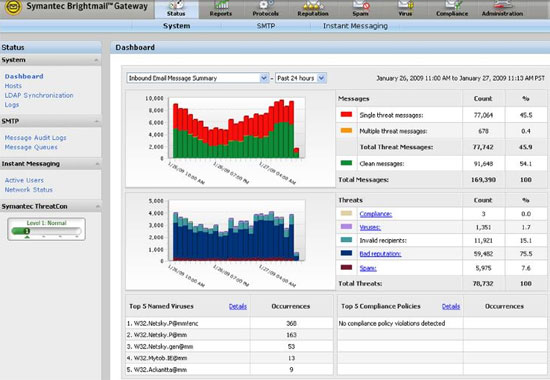Click the red Single threat messages swatch
Image resolution: width=550 pixels, height=380 pixels.
pos(346,114)
